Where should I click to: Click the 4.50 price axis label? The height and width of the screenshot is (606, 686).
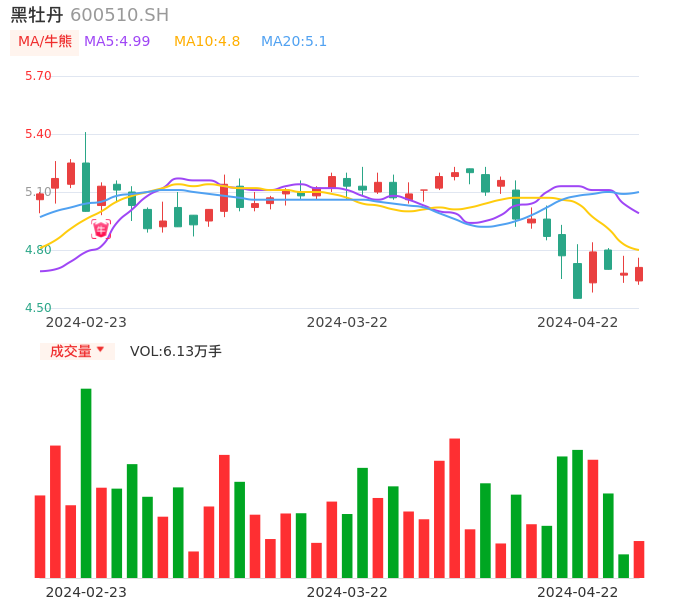tap(38, 308)
